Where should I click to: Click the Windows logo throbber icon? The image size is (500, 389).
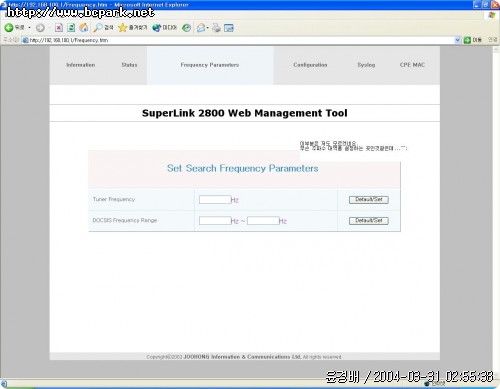tap(492, 15)
